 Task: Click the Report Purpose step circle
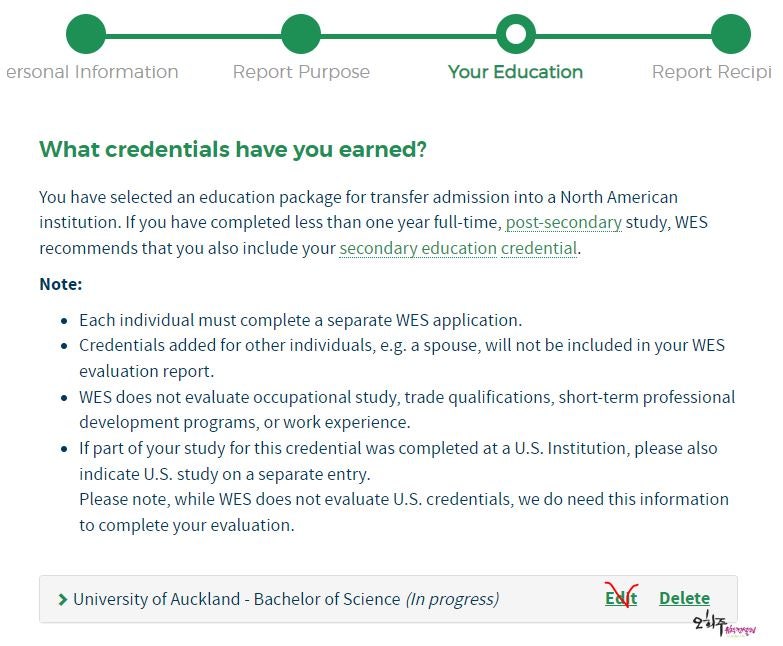(301, 34)
